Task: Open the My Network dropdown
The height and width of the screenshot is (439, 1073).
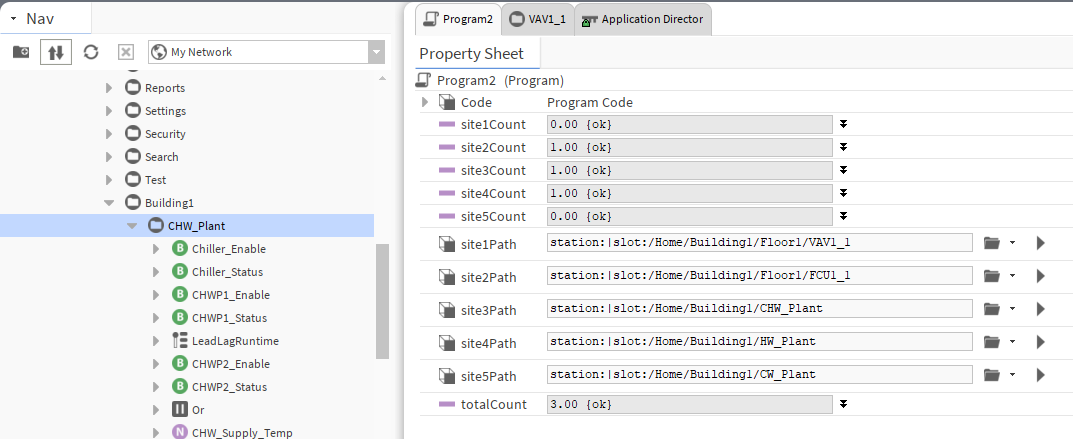Action: [375, 52]
